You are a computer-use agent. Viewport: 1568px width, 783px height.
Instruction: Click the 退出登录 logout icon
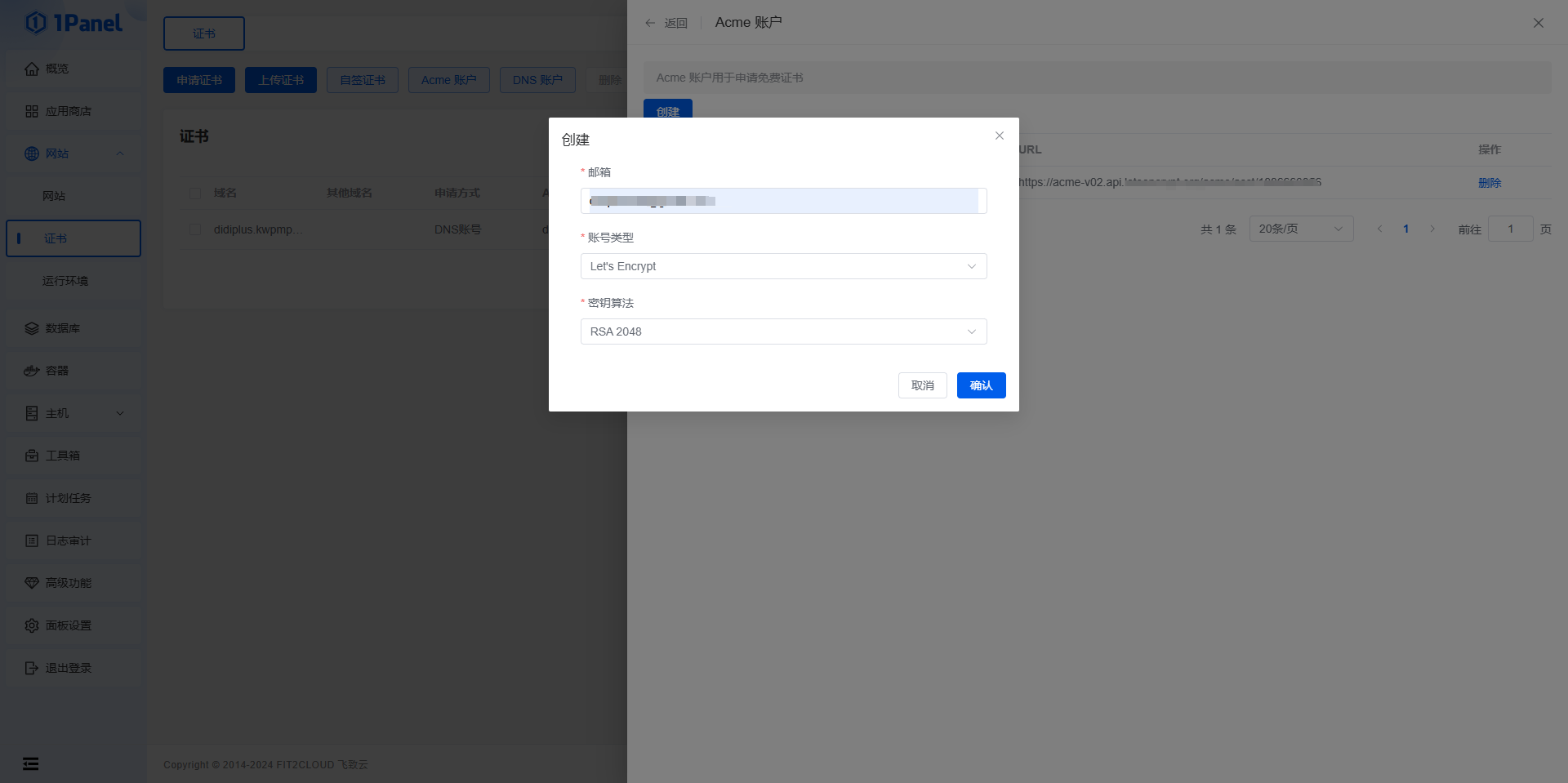click(x=32, y=668)
